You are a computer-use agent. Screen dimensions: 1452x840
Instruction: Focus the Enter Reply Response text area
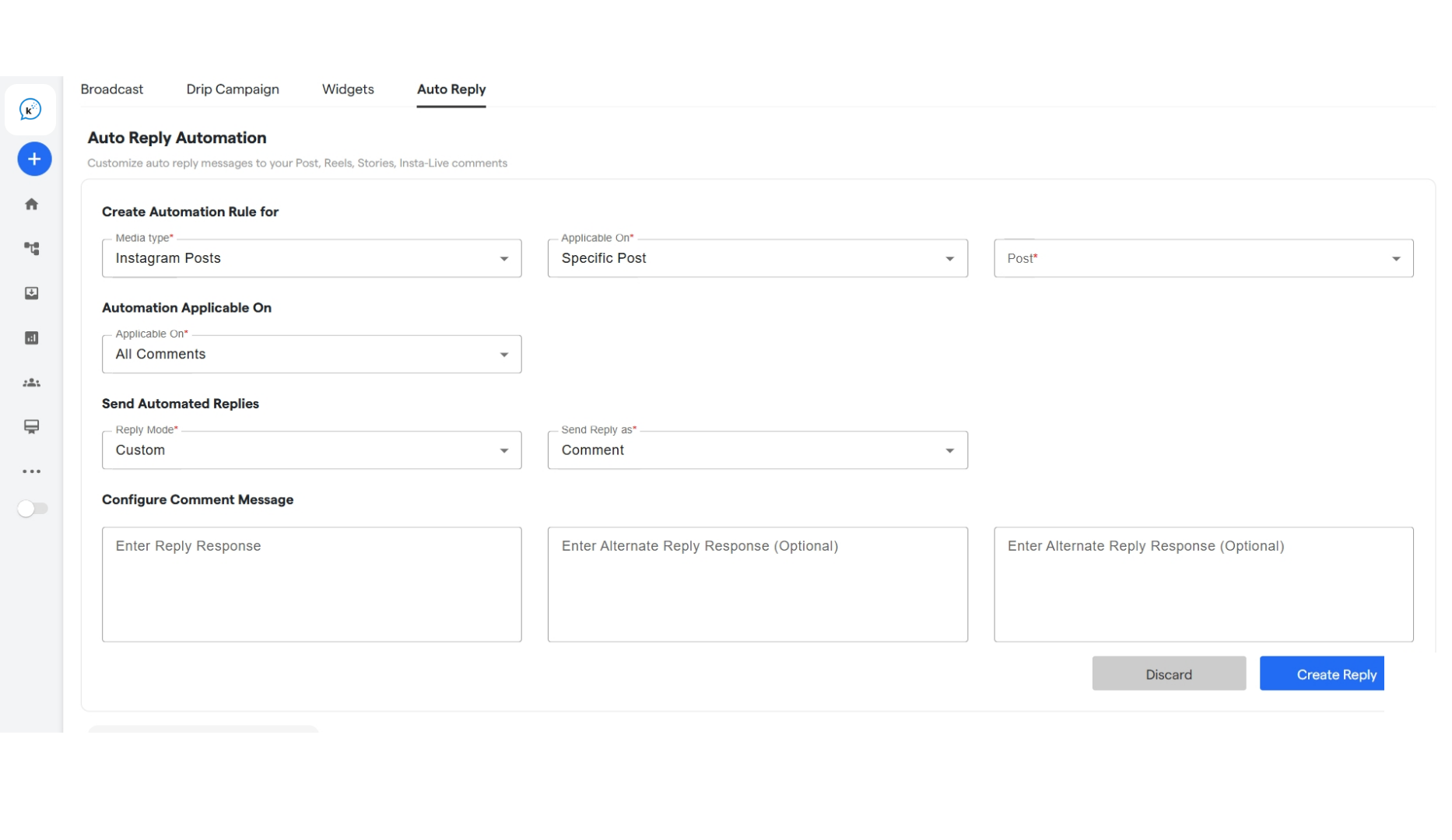point(312,585)
